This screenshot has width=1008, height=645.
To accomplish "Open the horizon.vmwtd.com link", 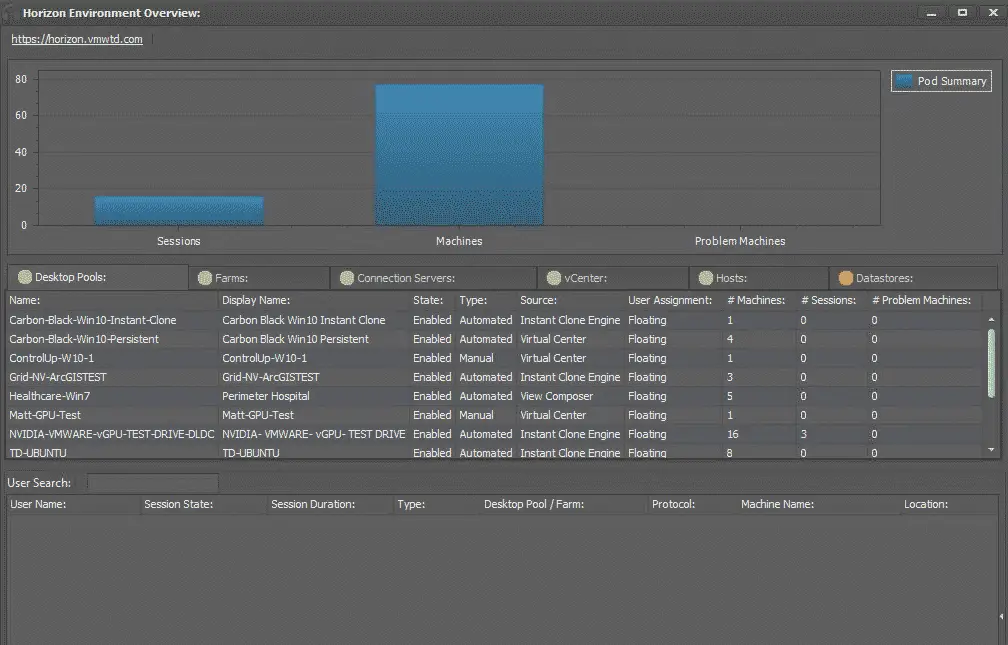I will pyautogui.click(x=77, y=39).
